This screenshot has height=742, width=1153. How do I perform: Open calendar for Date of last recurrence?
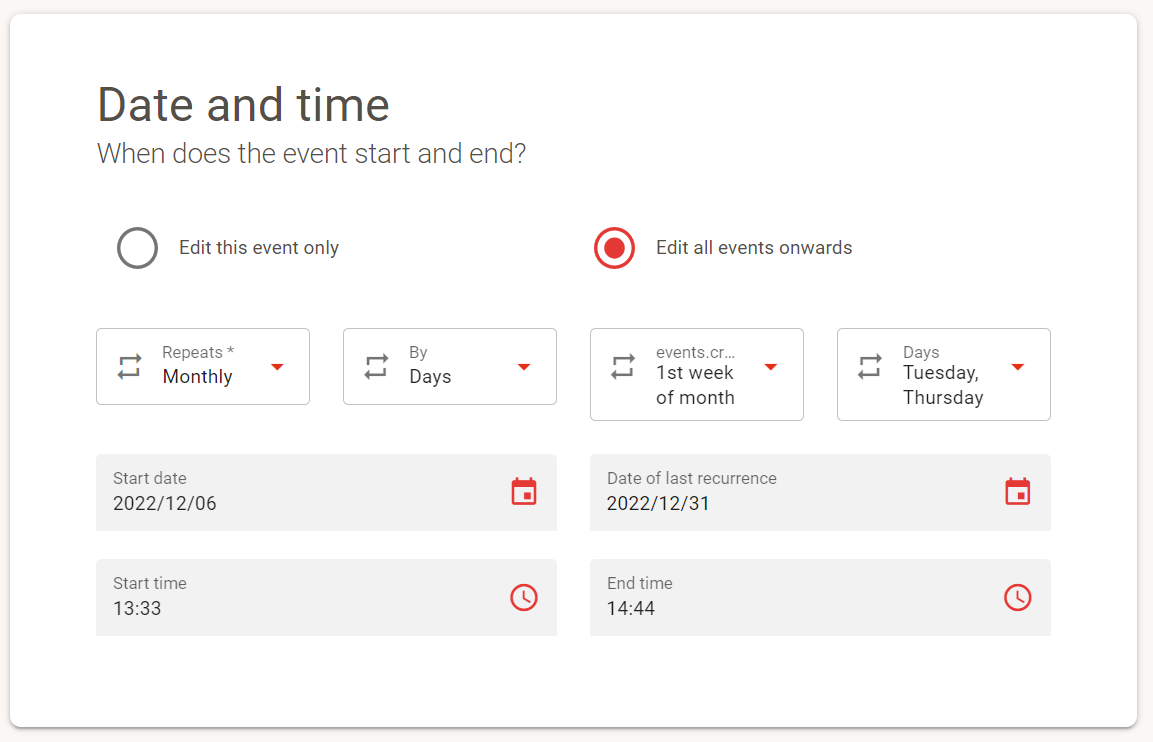point(1018,492)
